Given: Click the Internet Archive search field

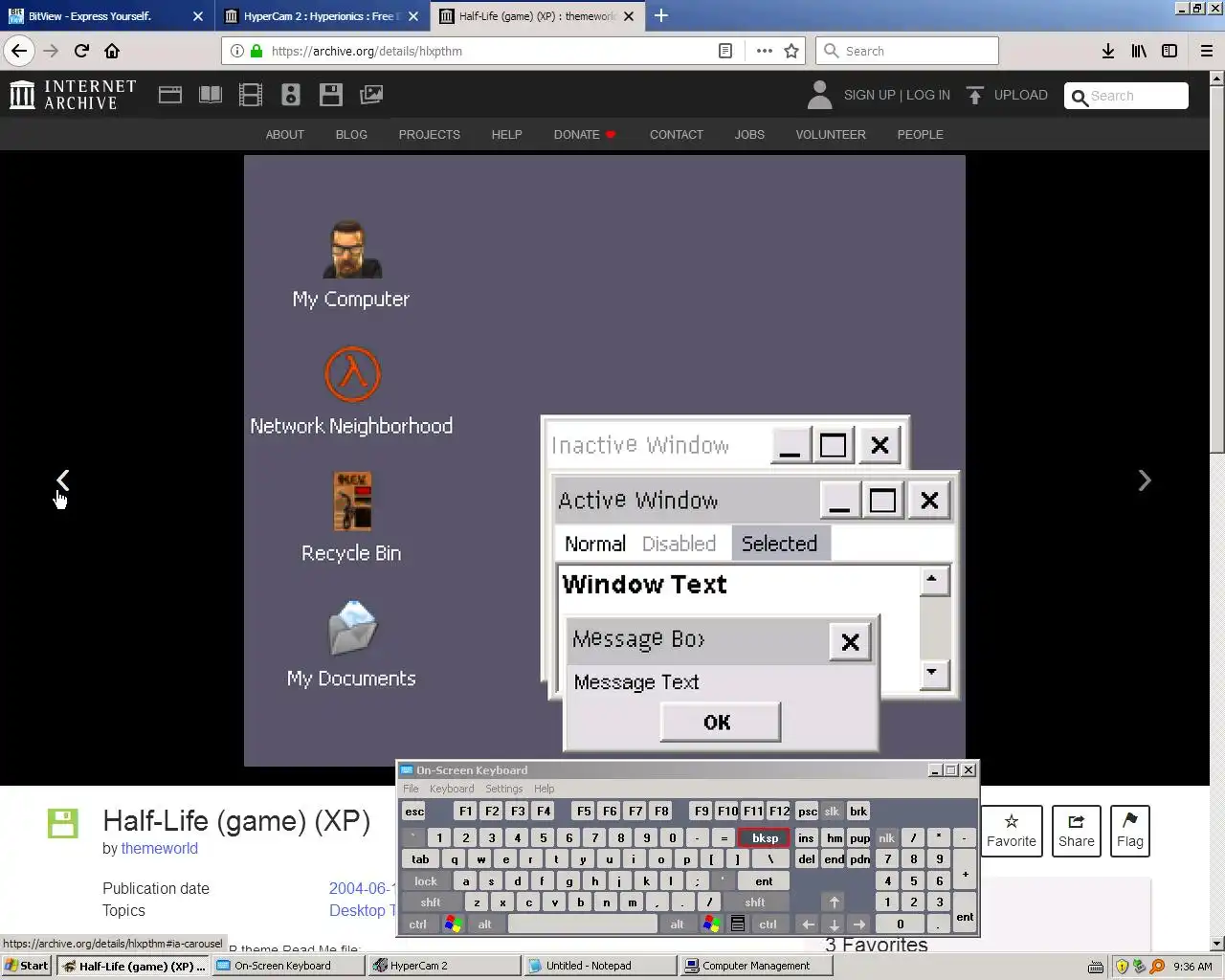Looking at the screenshot, I should [1126, 96].
